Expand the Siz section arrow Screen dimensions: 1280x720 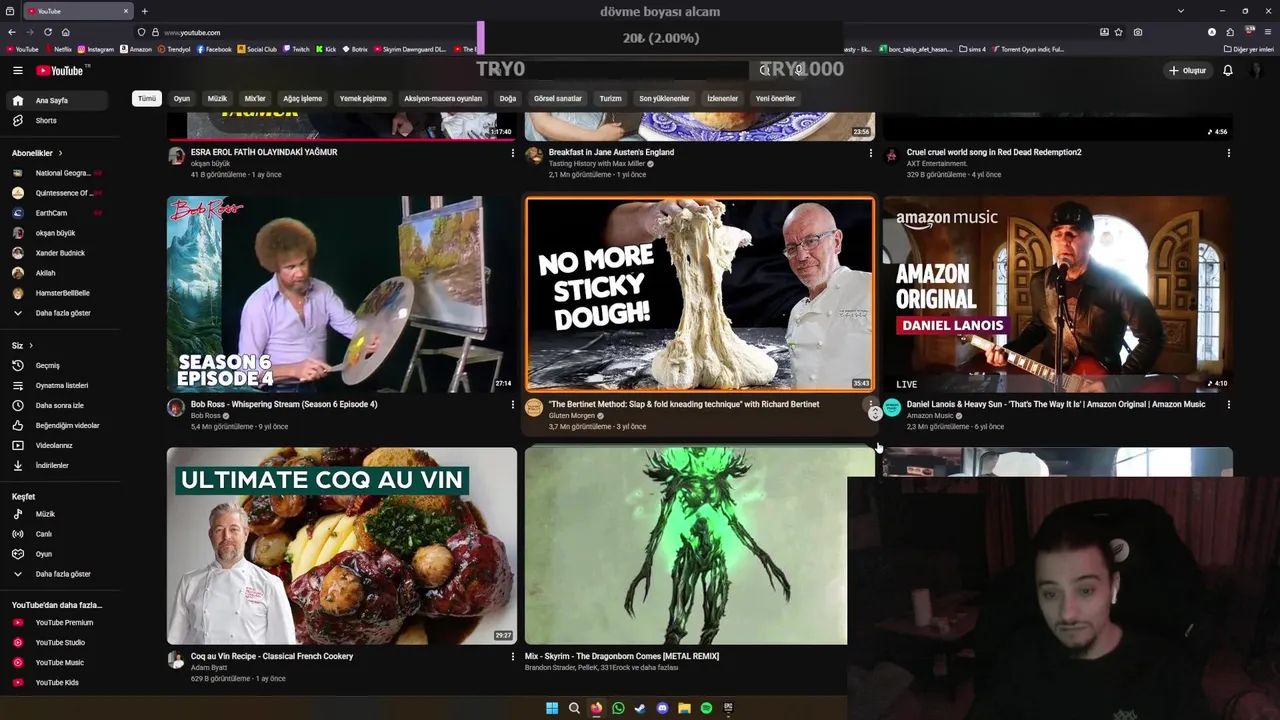coord(30,345)
